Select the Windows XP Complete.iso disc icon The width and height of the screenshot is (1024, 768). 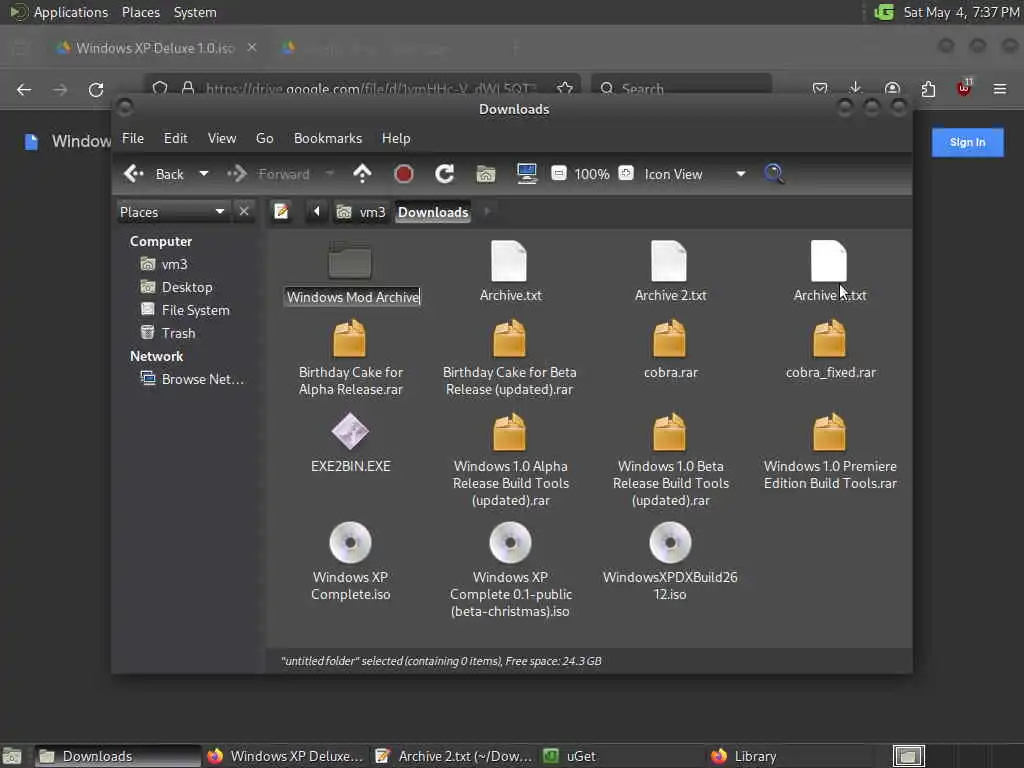tap(350, 542)
